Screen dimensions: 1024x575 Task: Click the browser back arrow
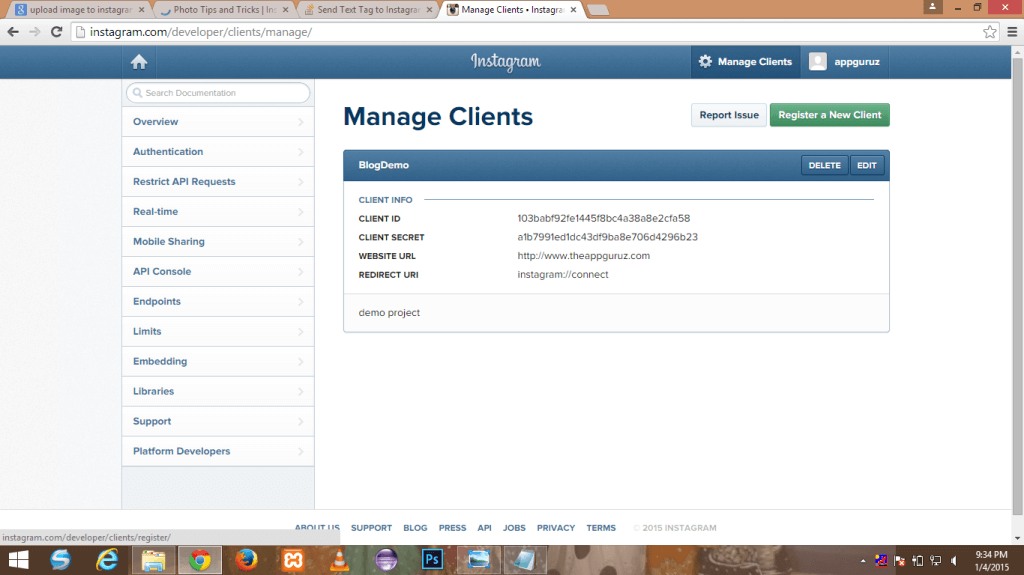point(13,31)
